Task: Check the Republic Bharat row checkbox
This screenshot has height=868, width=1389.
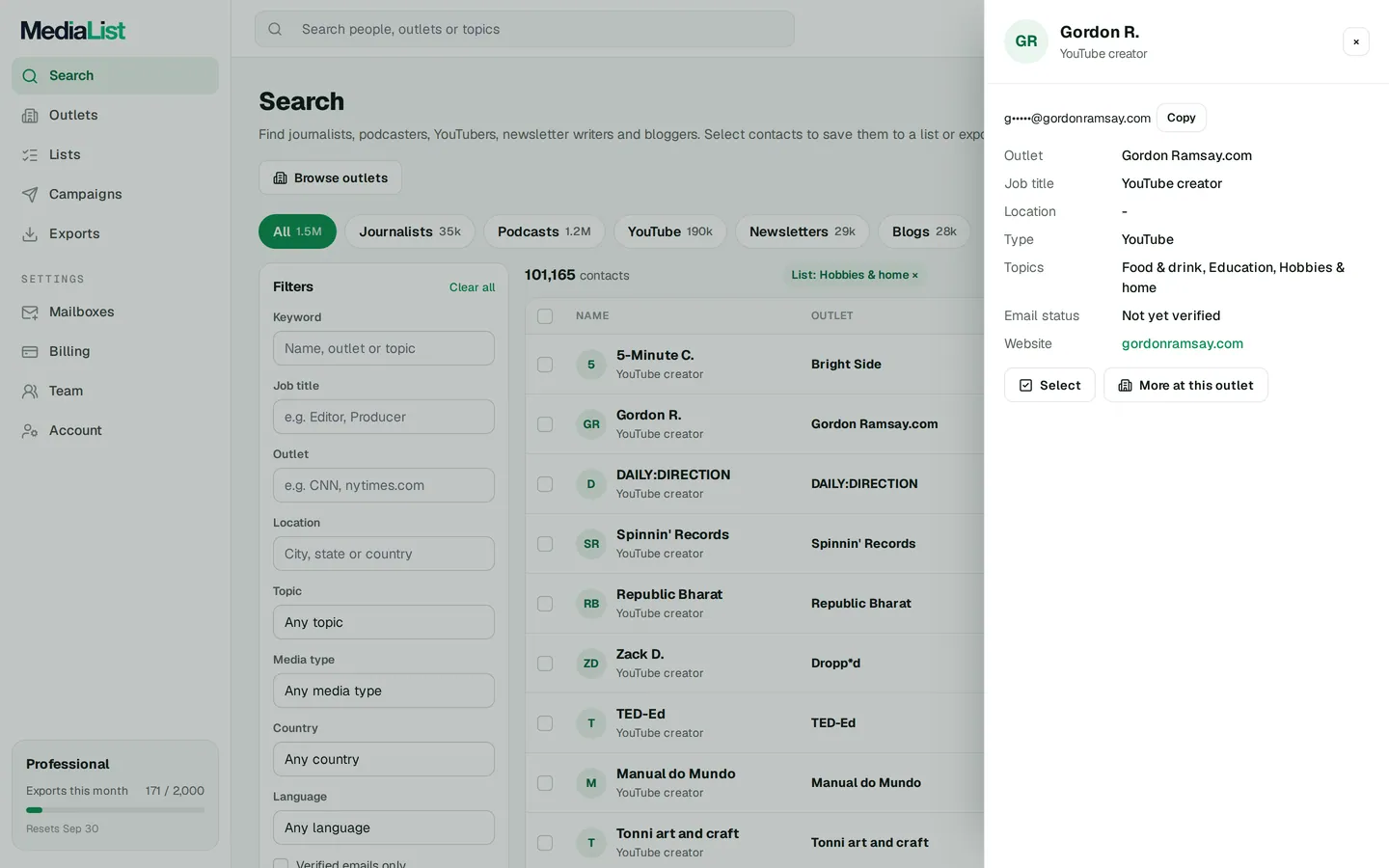Action: (x=545, y=604)
